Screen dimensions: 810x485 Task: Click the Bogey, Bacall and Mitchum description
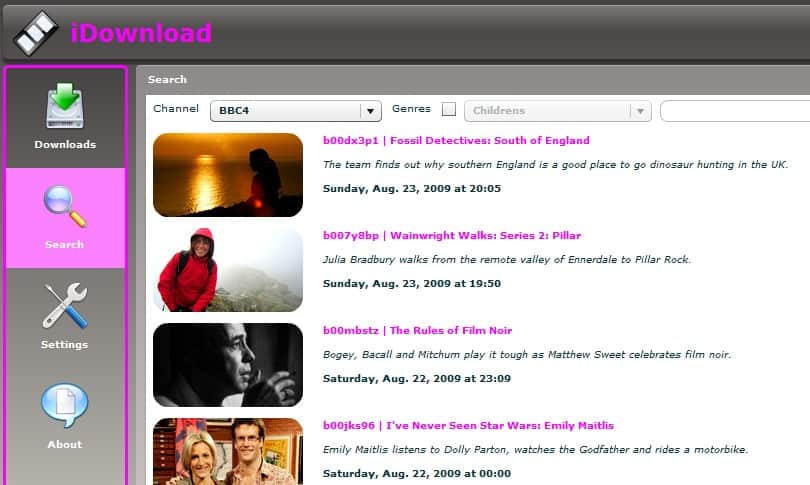point(527,354)
